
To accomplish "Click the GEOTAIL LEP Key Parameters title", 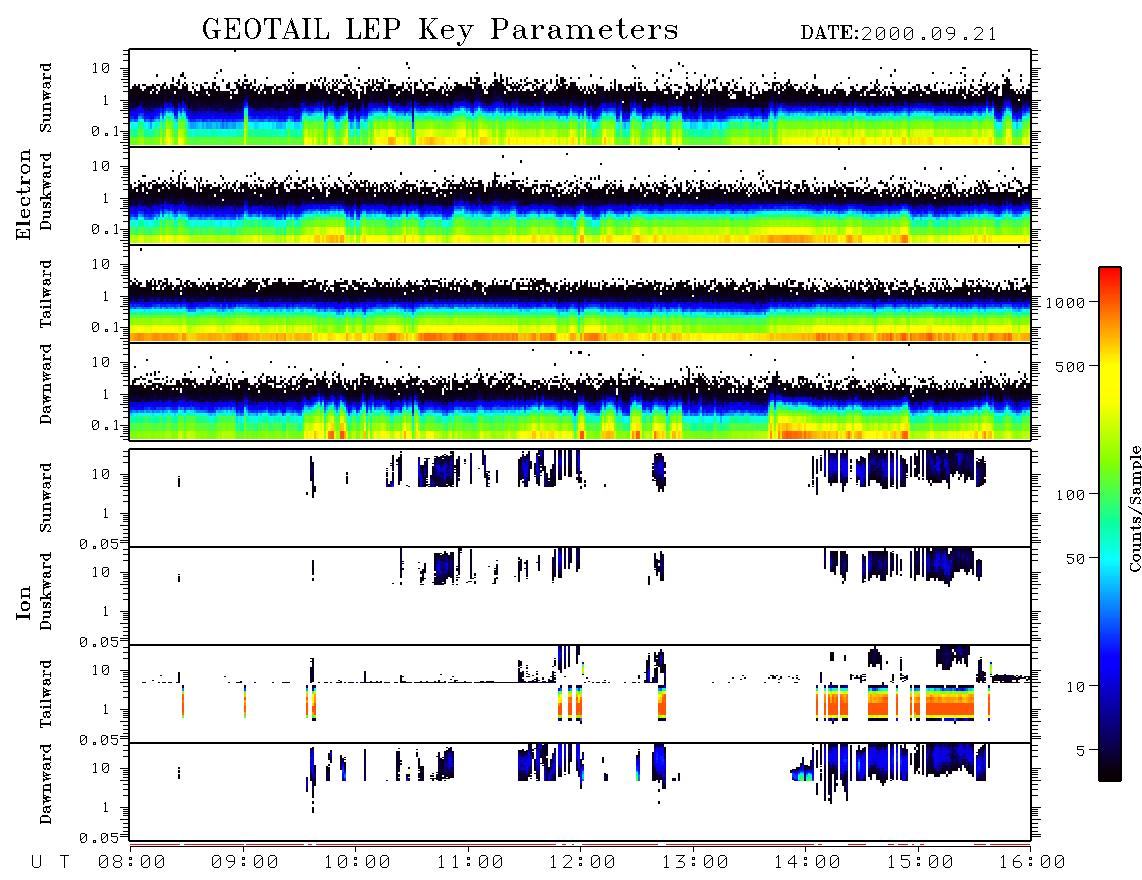I will [440, 30].
